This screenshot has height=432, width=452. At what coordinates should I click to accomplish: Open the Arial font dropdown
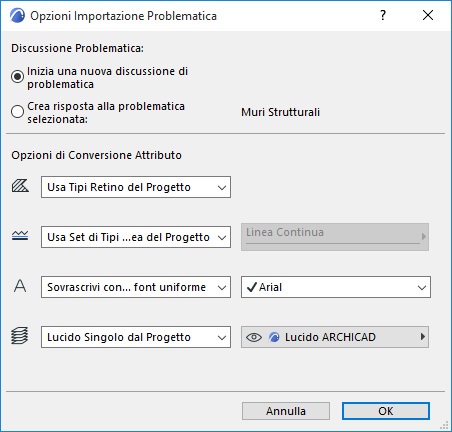coord(336,287)
